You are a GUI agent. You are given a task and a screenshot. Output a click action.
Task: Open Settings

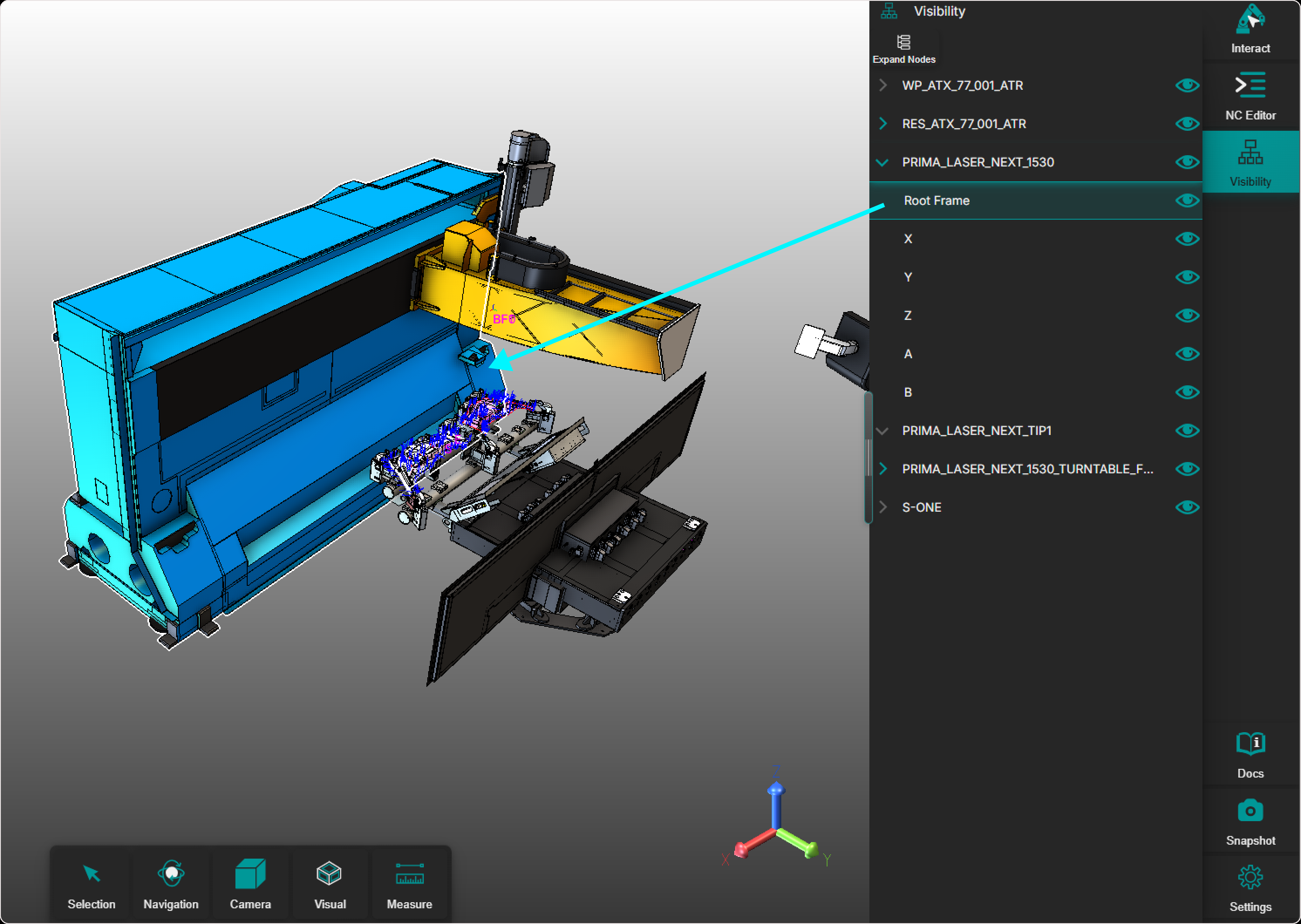(x=1250, y=889)
